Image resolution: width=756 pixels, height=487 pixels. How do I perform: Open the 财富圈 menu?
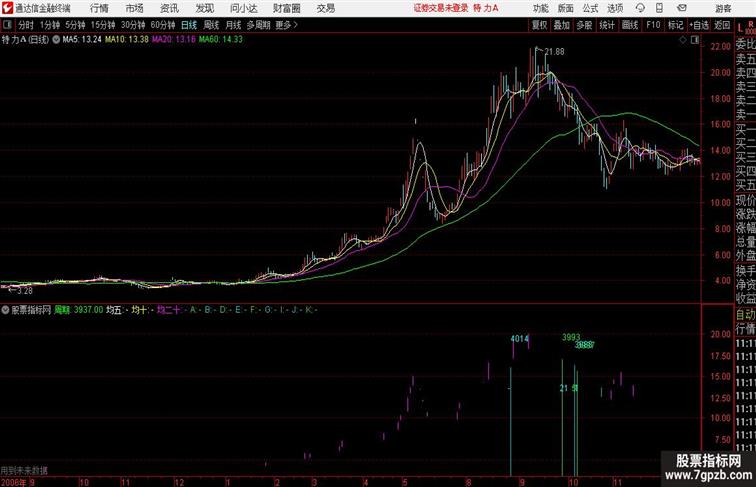point(286,8)
